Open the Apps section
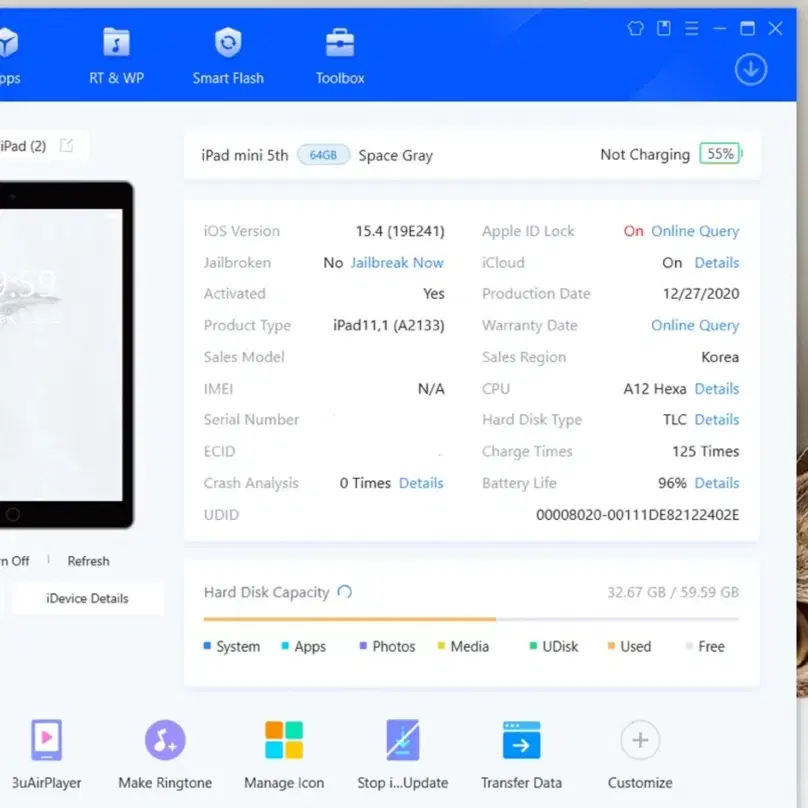808x808 pixels. coord(9,57)
